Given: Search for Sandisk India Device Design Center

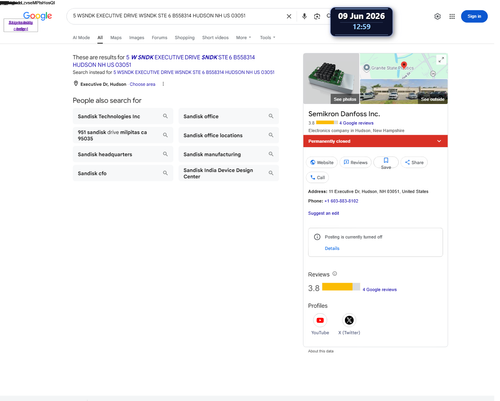Looking at the screenshot, I should coord(229,173).
